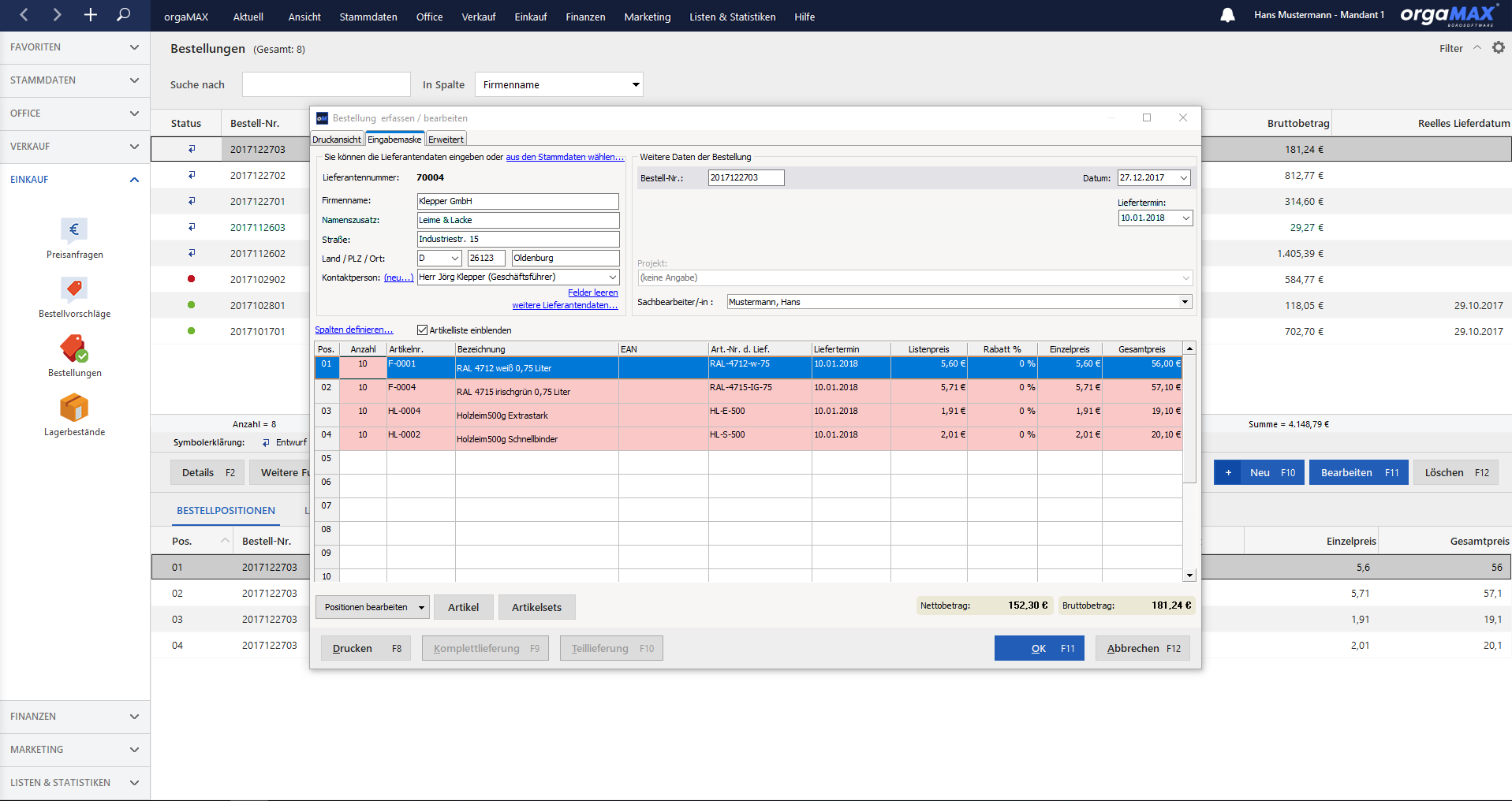Open the Verkauf menu

479,17
